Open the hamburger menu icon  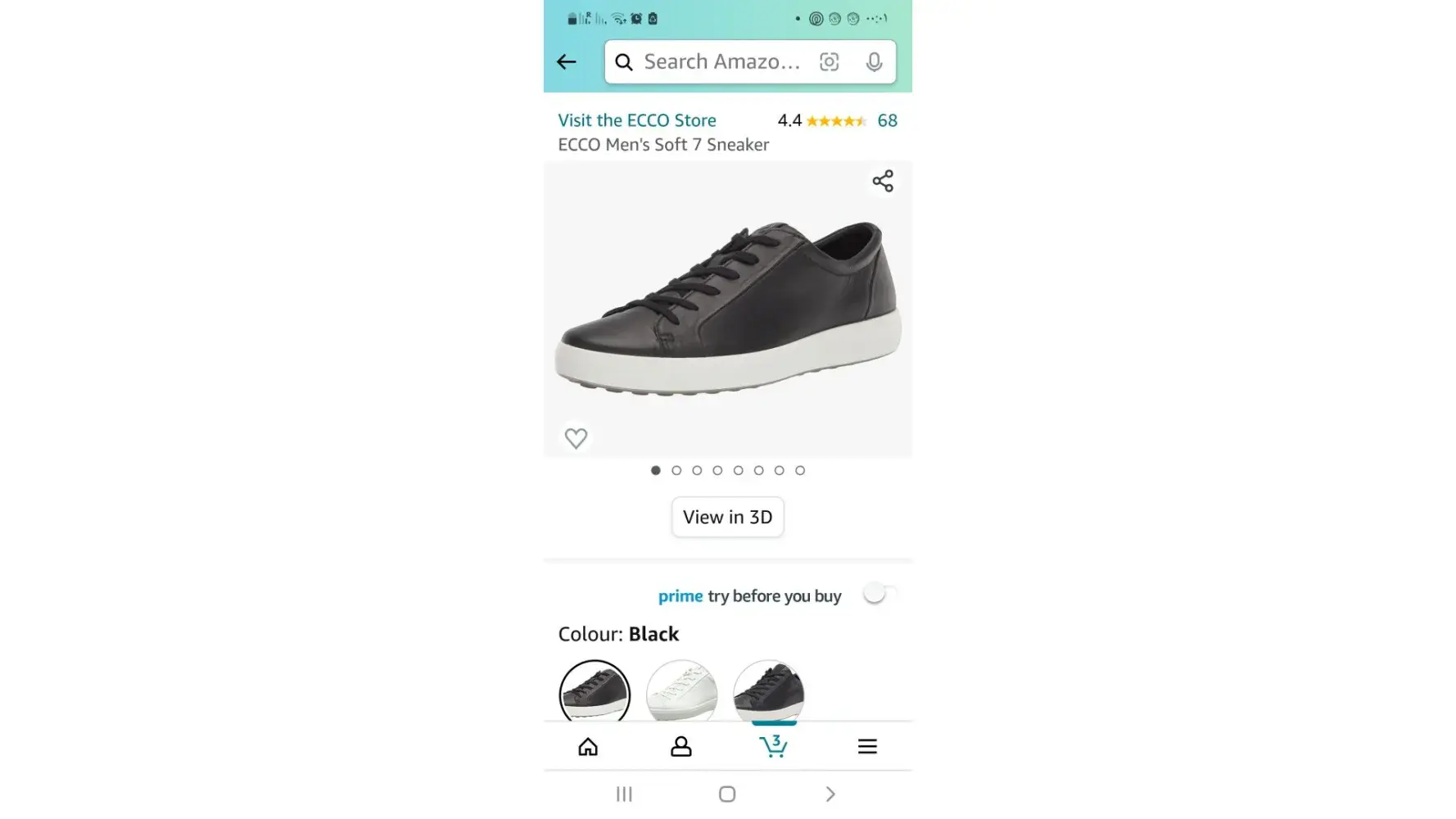(867, 746)
